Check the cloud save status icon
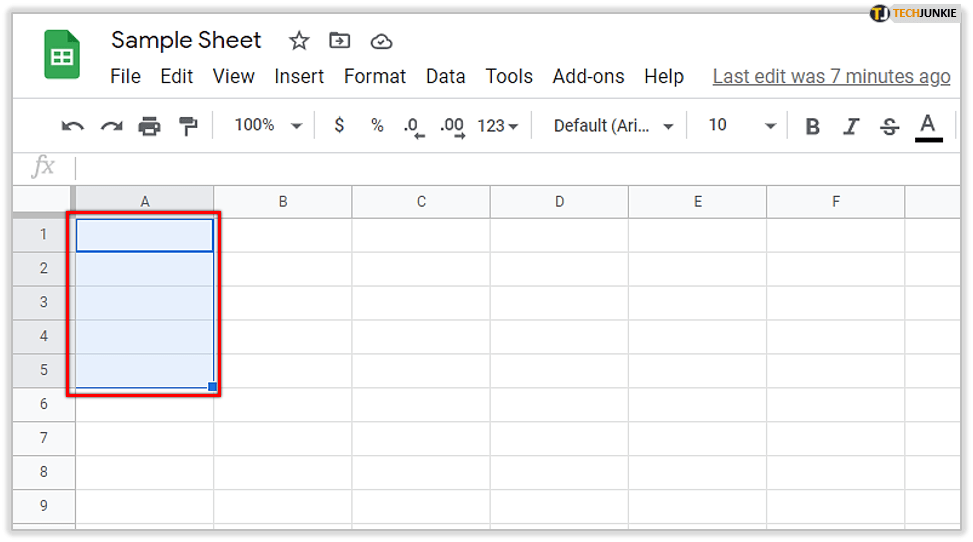 coord(381,41)
